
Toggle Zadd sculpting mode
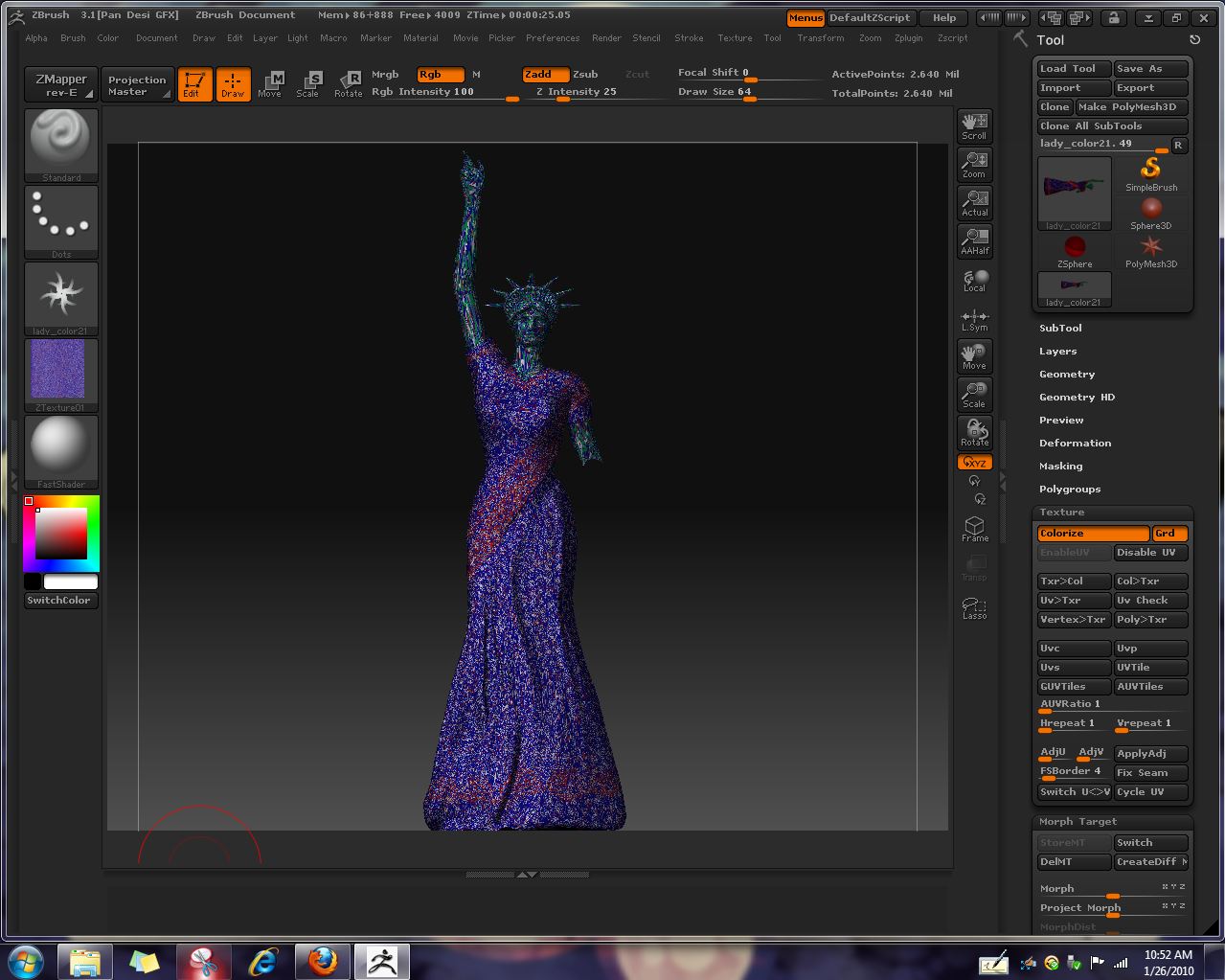545,74
